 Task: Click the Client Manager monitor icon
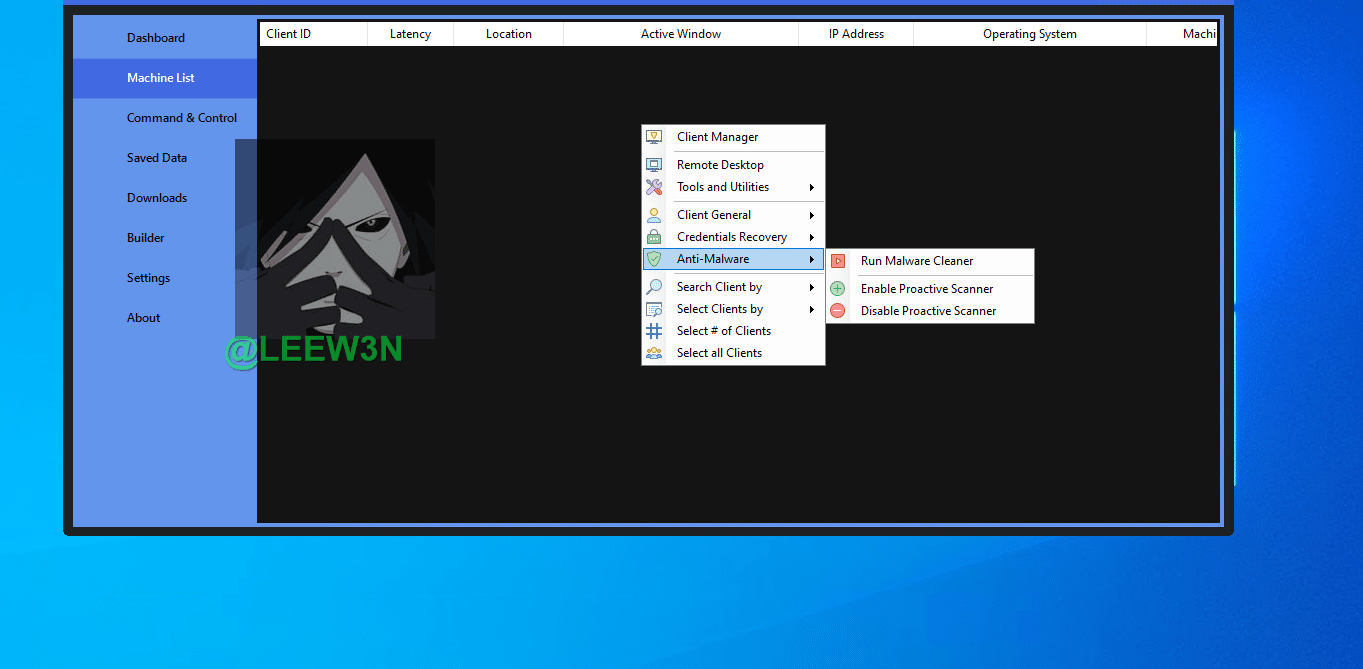tap(654, 137)
